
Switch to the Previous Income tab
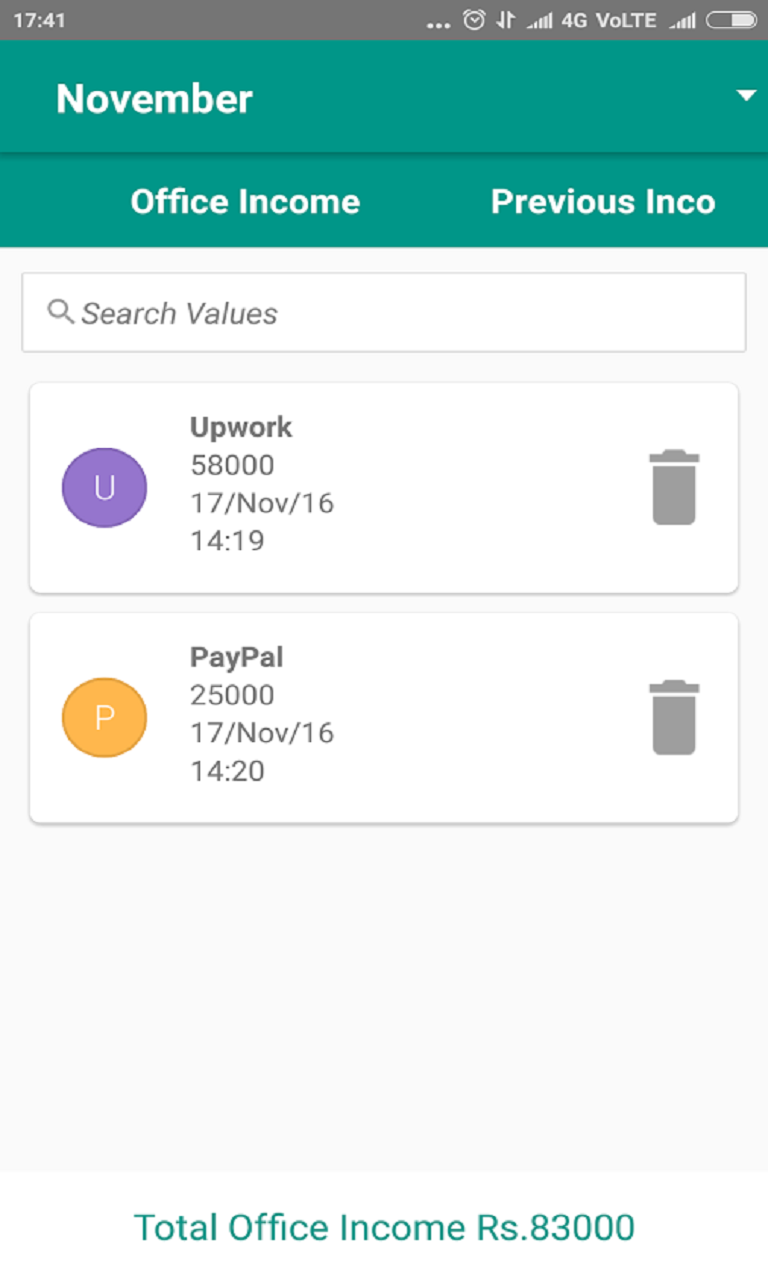click(x=603, y=202)
